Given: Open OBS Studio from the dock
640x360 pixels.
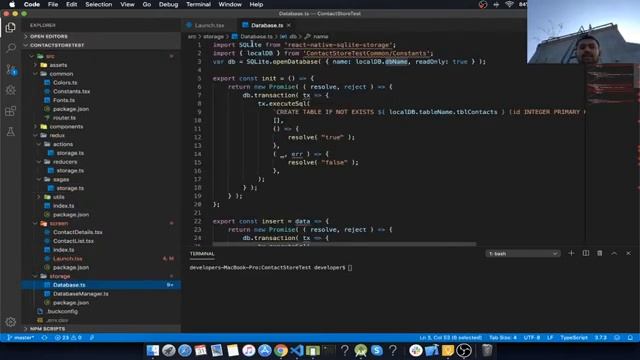Looking at the screenshot, I should pyautogui.click(x=464, y=351).
